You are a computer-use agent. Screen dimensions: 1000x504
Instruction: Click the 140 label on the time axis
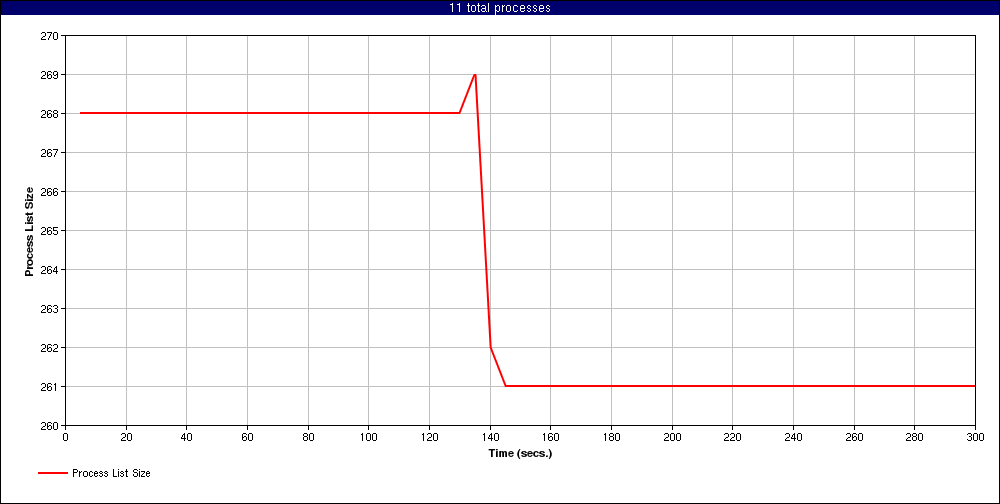point(490,437)
